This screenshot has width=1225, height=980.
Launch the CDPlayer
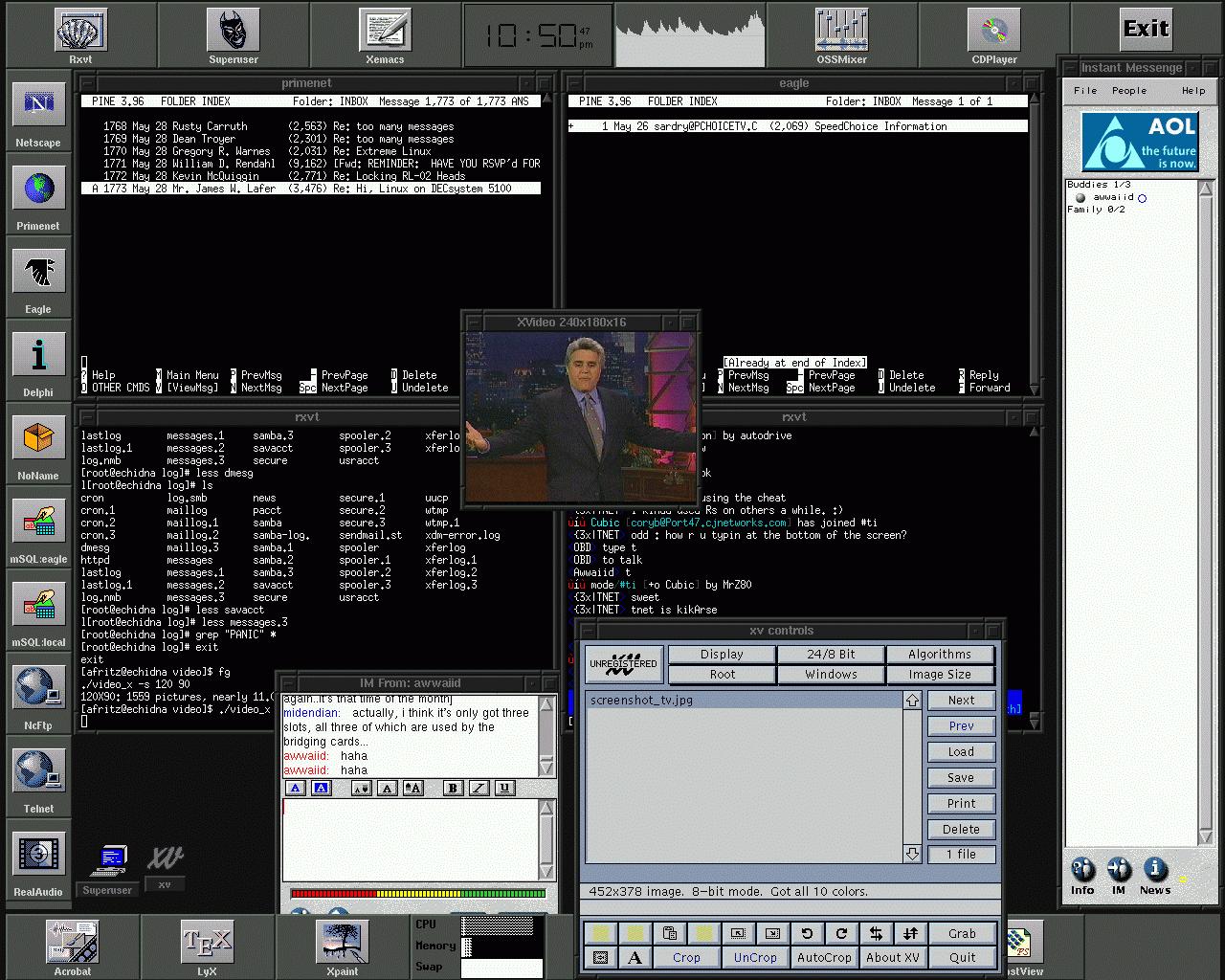993,32
